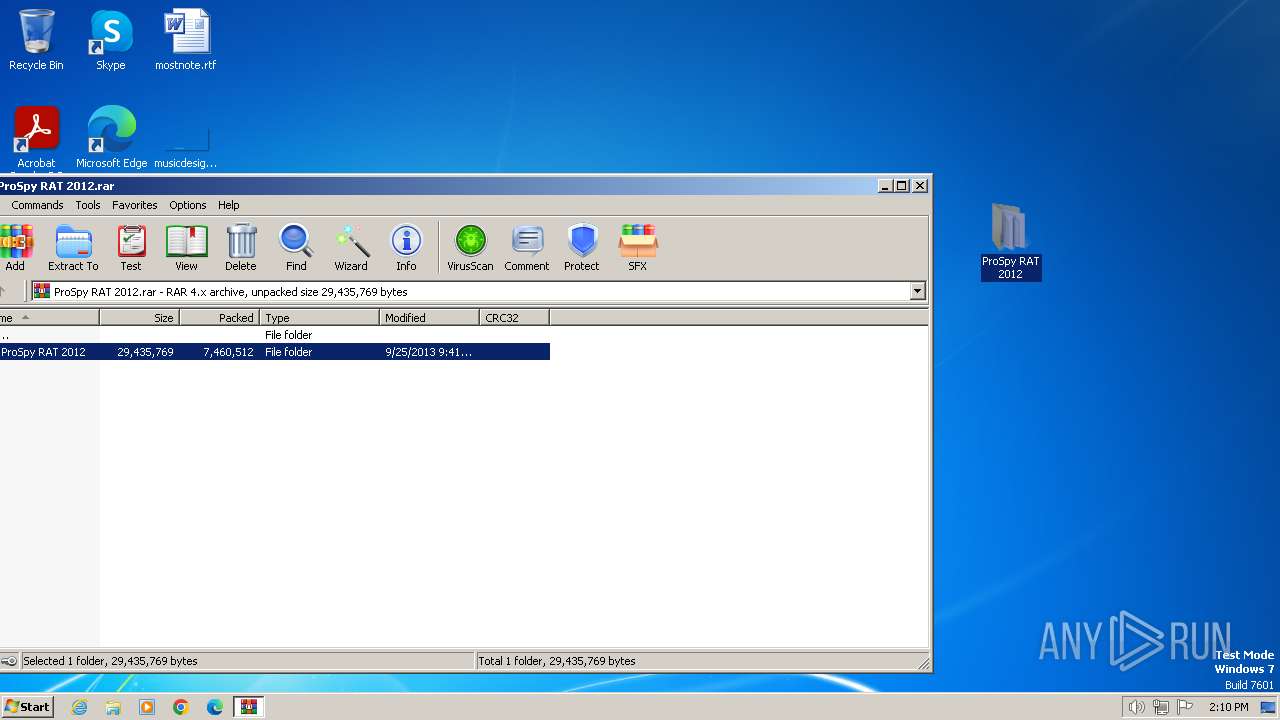Open the Recycle Bin desktop icon
Screen dimensions: 1280x720
point(36,40)
